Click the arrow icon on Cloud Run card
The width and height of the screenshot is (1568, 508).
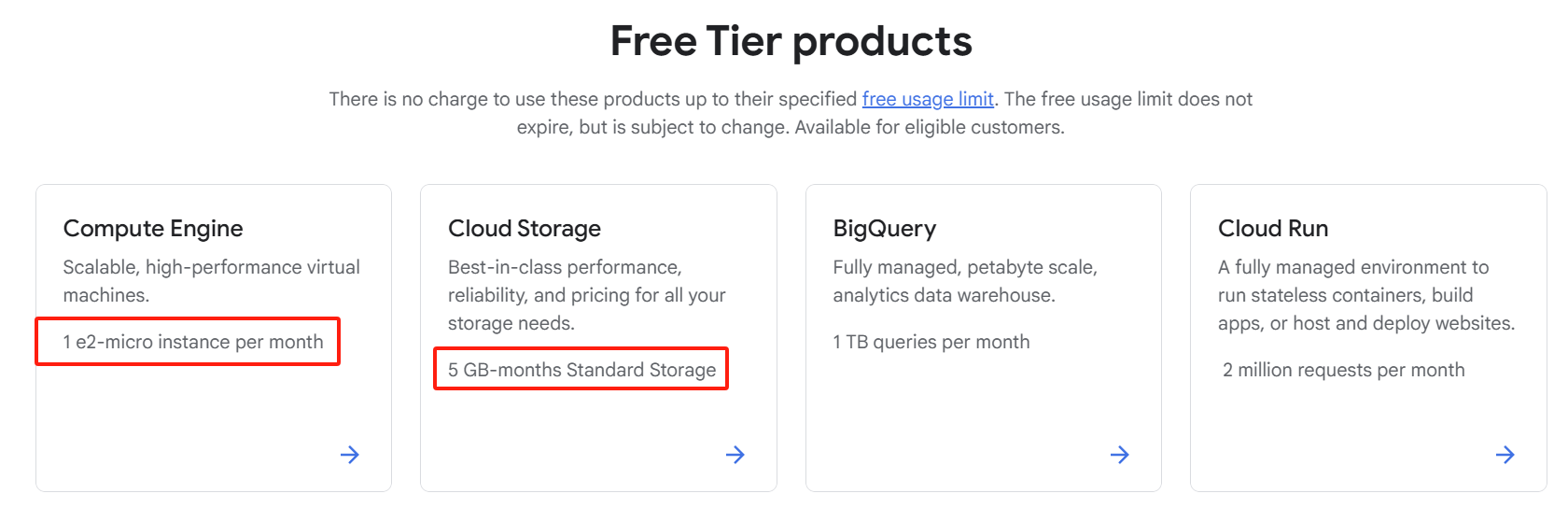tap(1505, 455)
